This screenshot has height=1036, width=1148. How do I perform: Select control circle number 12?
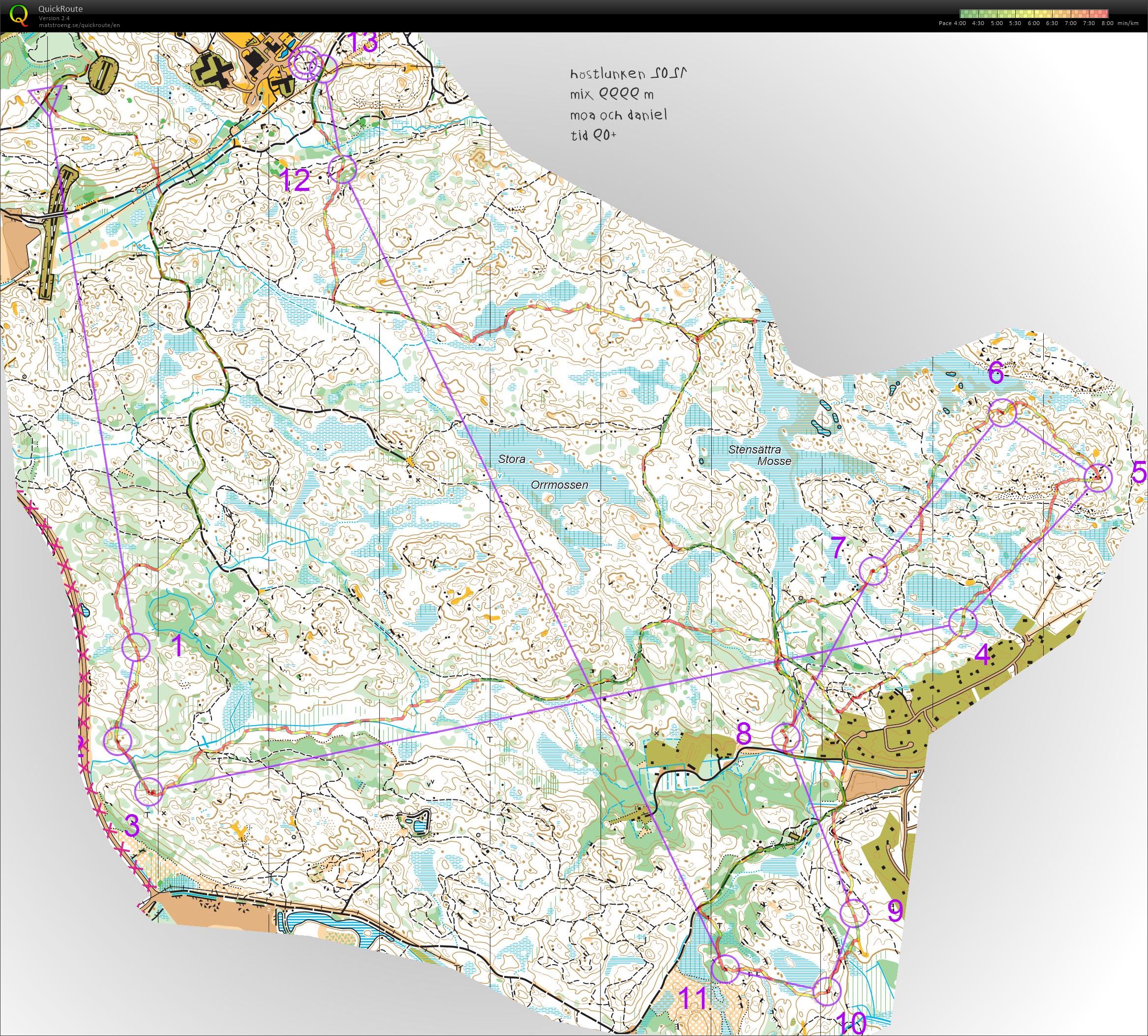pos(343,169)
